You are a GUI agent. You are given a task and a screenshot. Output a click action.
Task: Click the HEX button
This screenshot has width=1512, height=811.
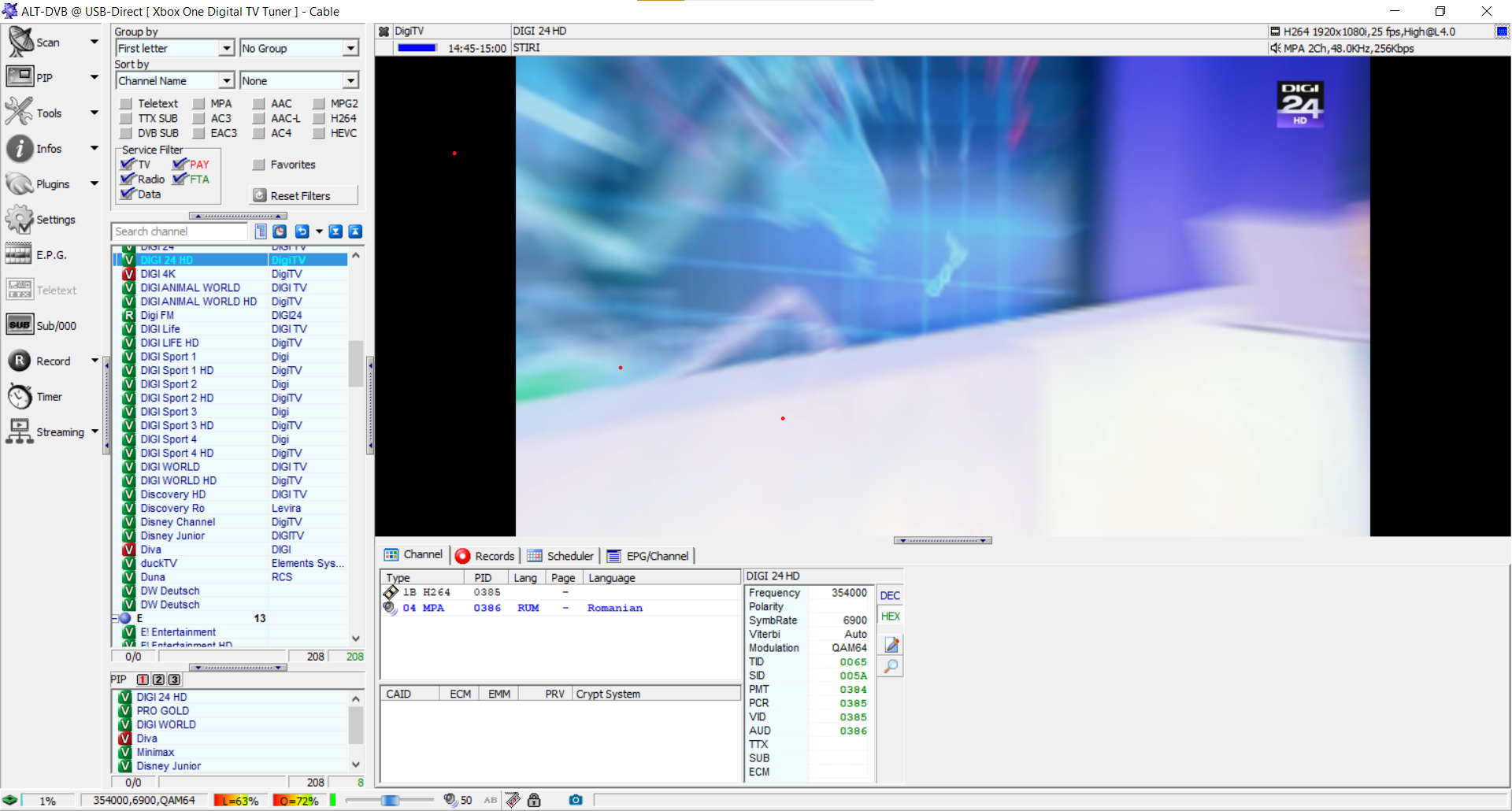(890, 616)
